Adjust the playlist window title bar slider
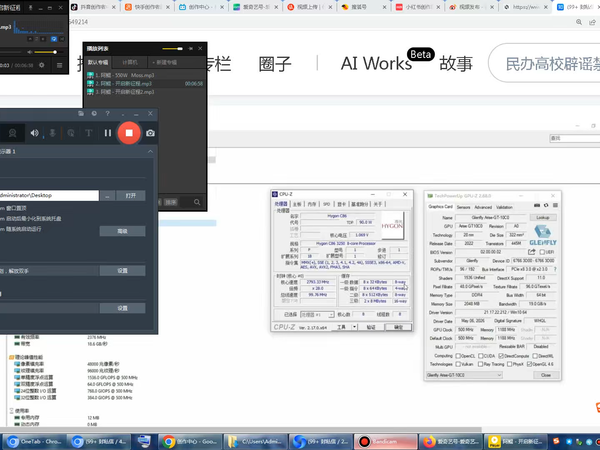This screenshot has height=450, width=600. (172, 49)
